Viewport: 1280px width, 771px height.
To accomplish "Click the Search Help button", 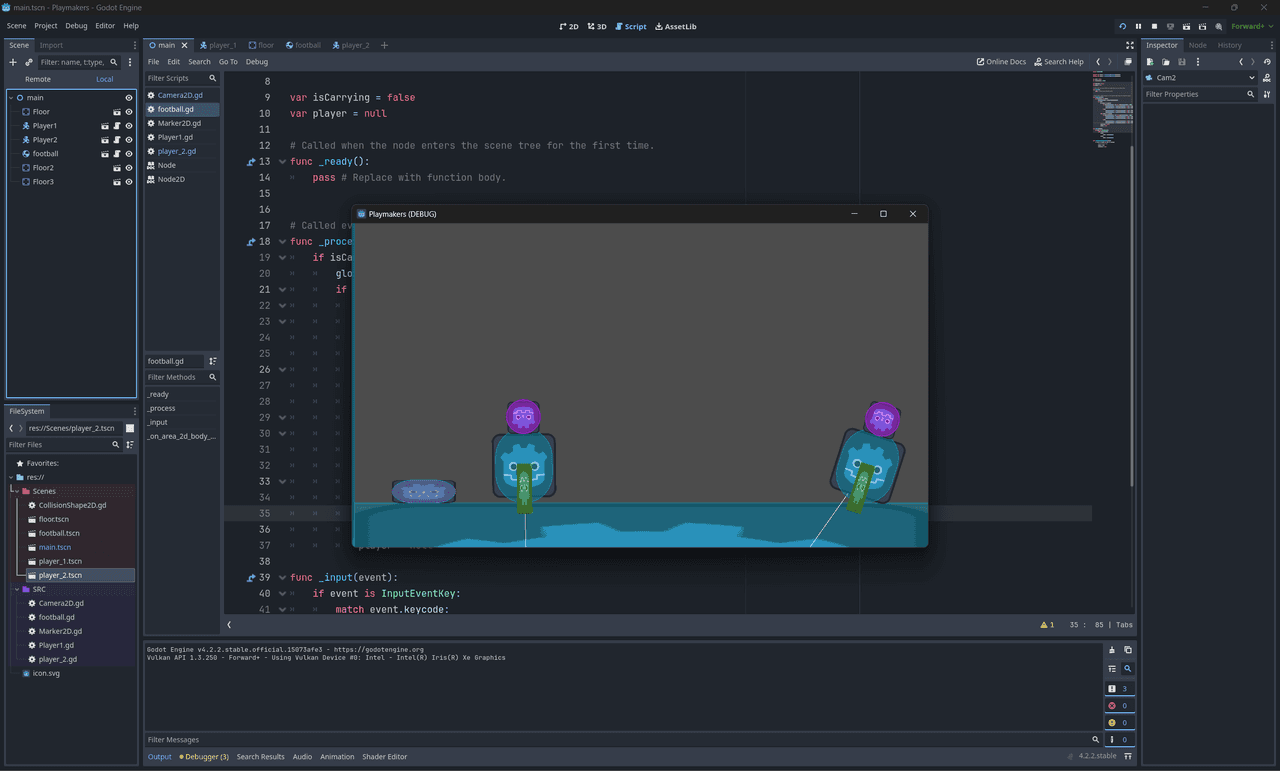I will (x=1059, y=62).
